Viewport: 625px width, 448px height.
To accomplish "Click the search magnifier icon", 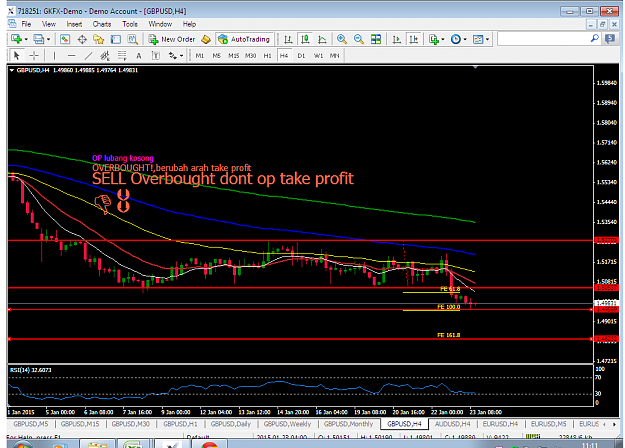I will pos(594,39).
